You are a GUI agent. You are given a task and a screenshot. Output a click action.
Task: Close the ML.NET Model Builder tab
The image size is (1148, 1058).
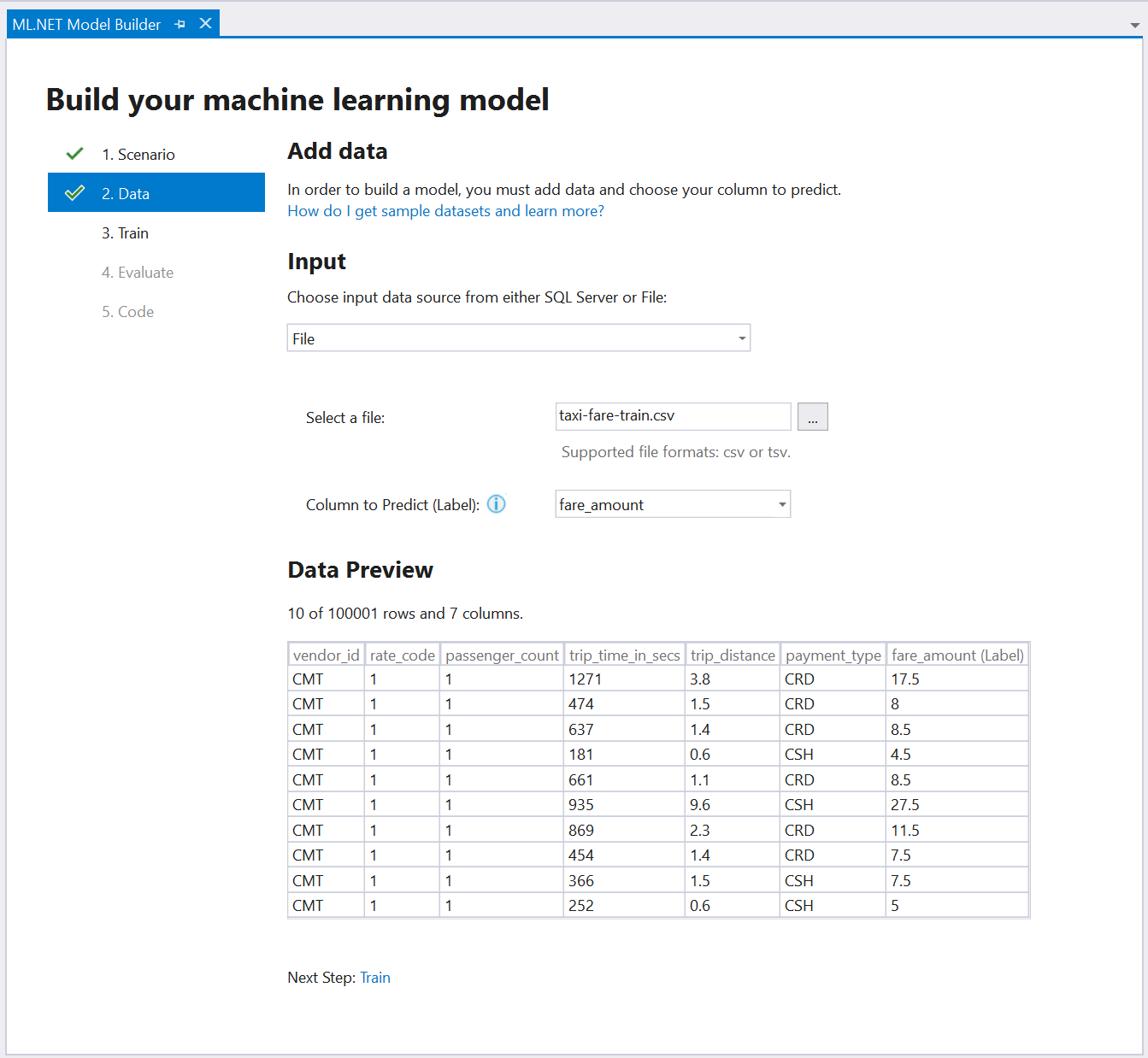(x=205, y=24)
